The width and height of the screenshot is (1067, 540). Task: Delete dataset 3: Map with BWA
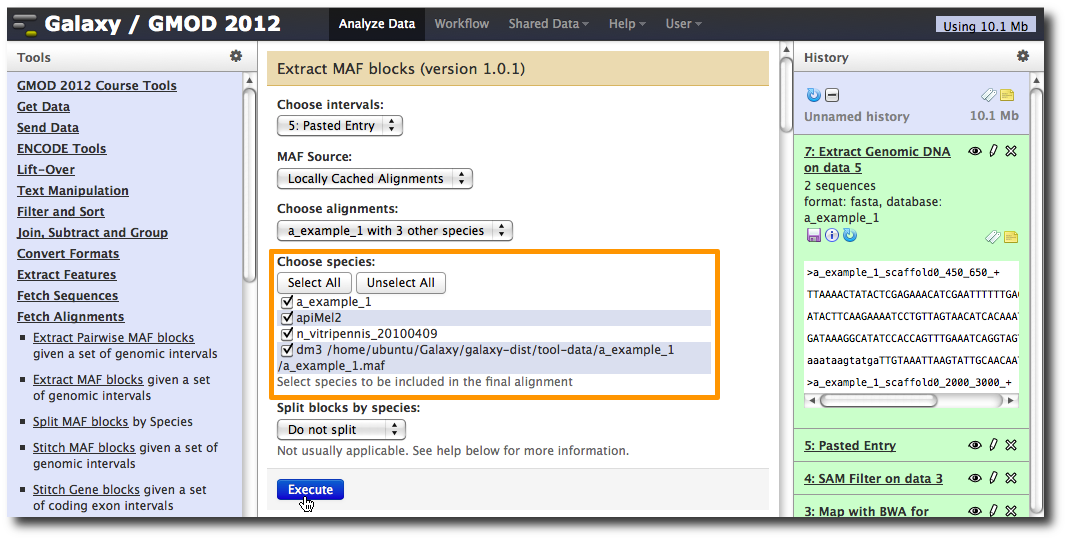[1011, 510]
